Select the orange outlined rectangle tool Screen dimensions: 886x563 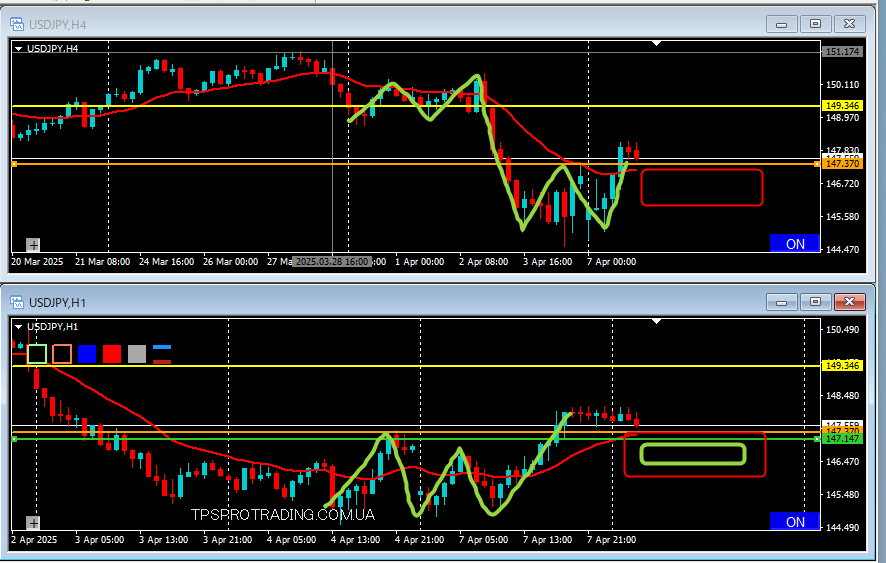click(62, 353)
